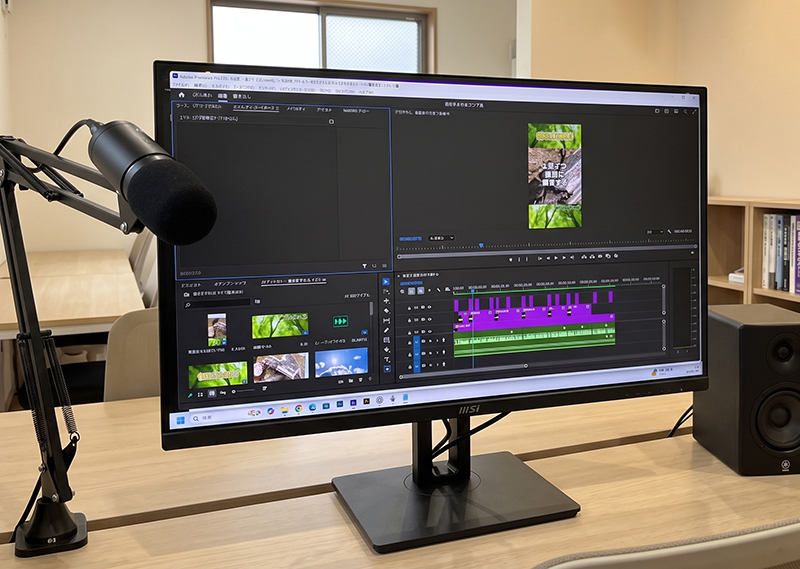Select the green arrows motion template thumbnail
Viewport: 800px width, 569px height.
[340, 321]
